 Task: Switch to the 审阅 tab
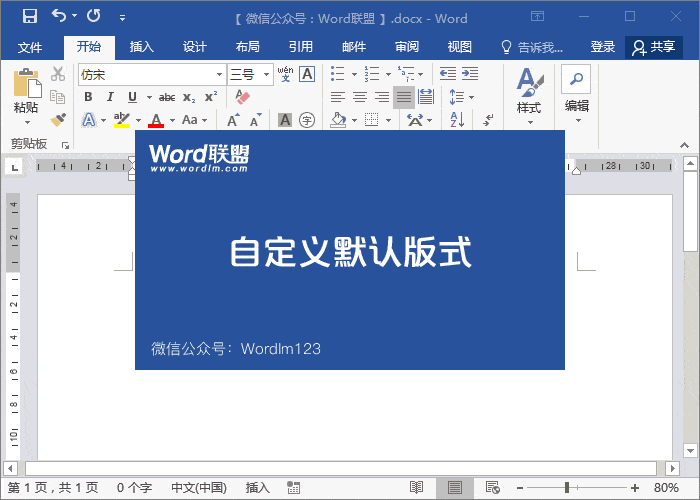[407, 47]
